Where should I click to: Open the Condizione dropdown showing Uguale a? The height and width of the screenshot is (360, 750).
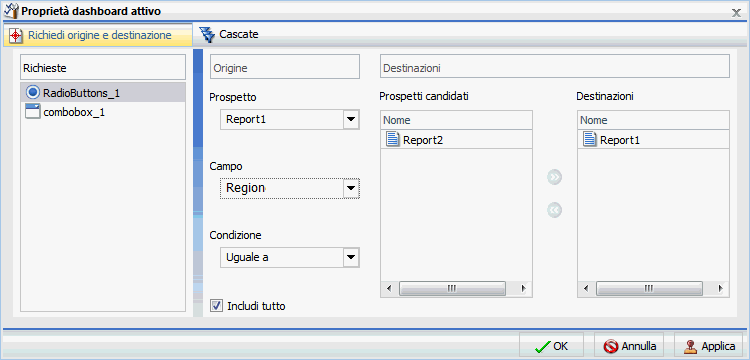[x=351, y=257]
